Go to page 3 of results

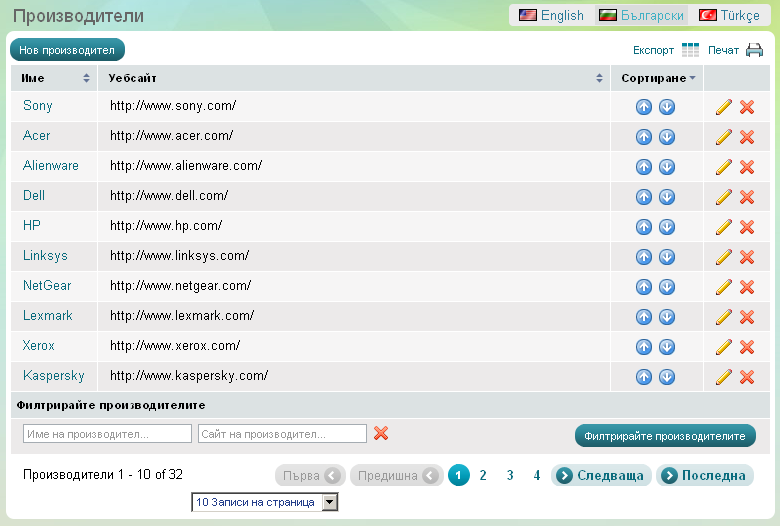(x=510, y=476)
